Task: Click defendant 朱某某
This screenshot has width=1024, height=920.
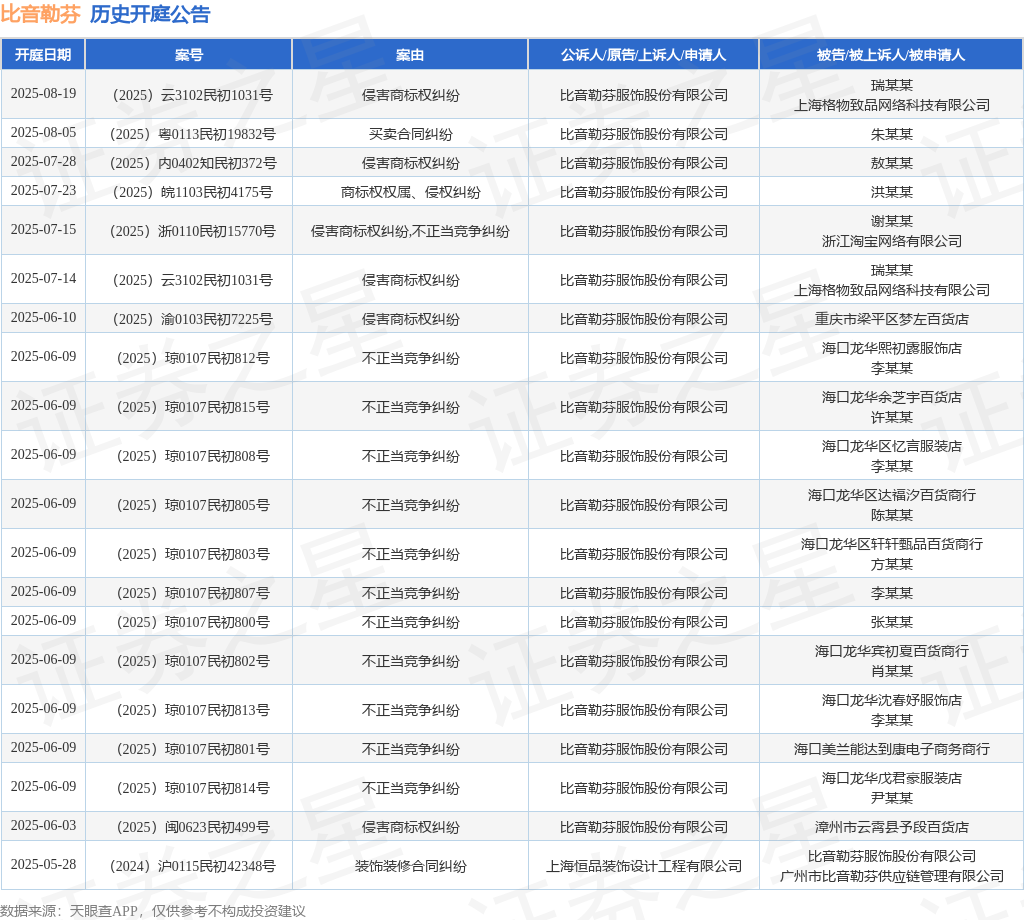Action: click(x=891, y=135)
